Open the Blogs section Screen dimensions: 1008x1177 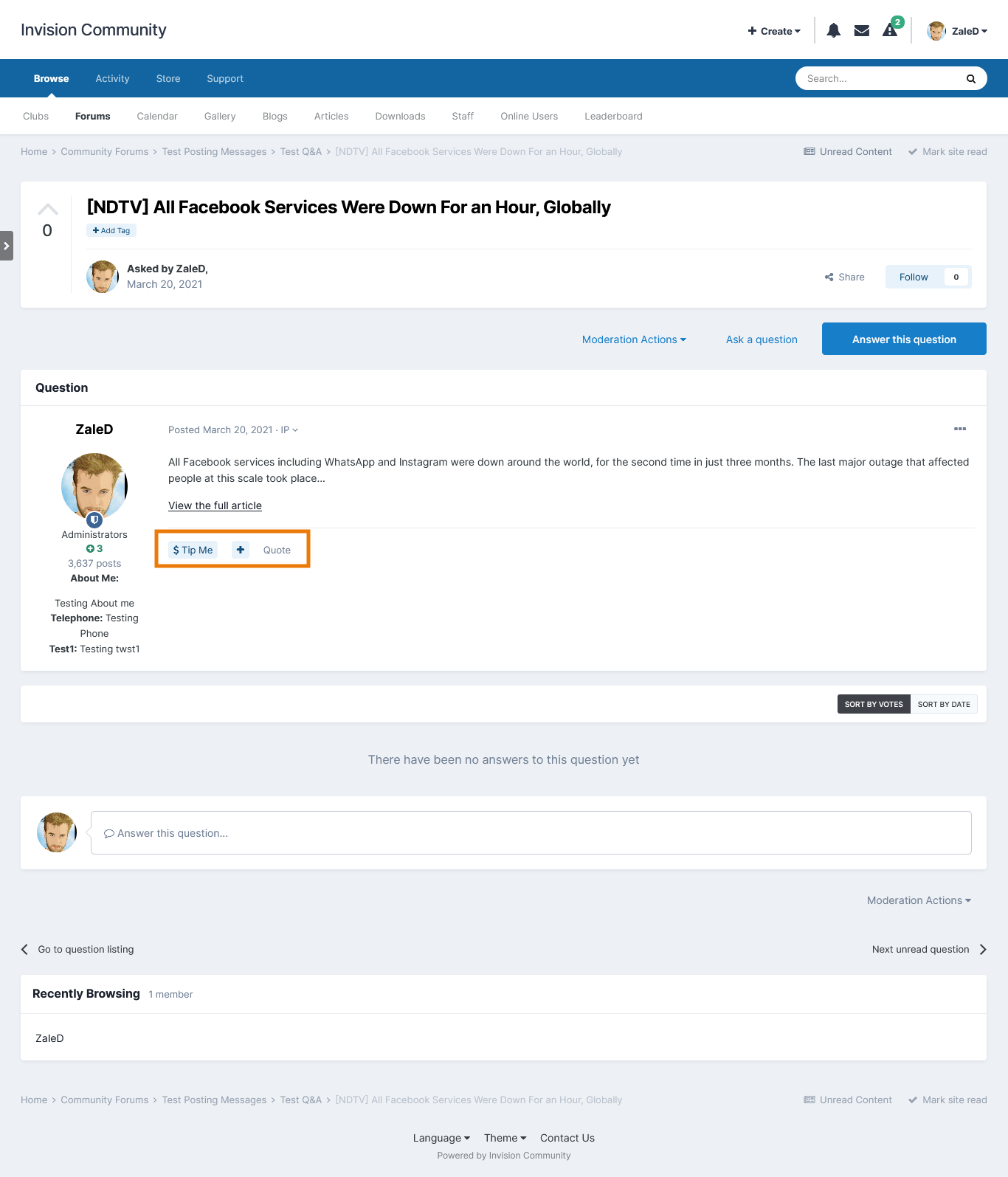pos(275,116)
